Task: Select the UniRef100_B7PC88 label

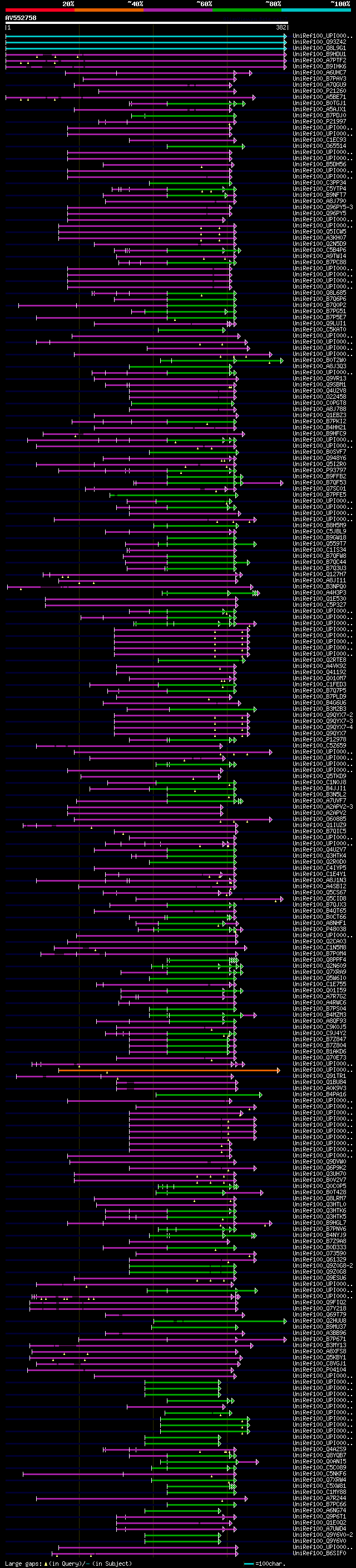Action: (x=319, y=262)
